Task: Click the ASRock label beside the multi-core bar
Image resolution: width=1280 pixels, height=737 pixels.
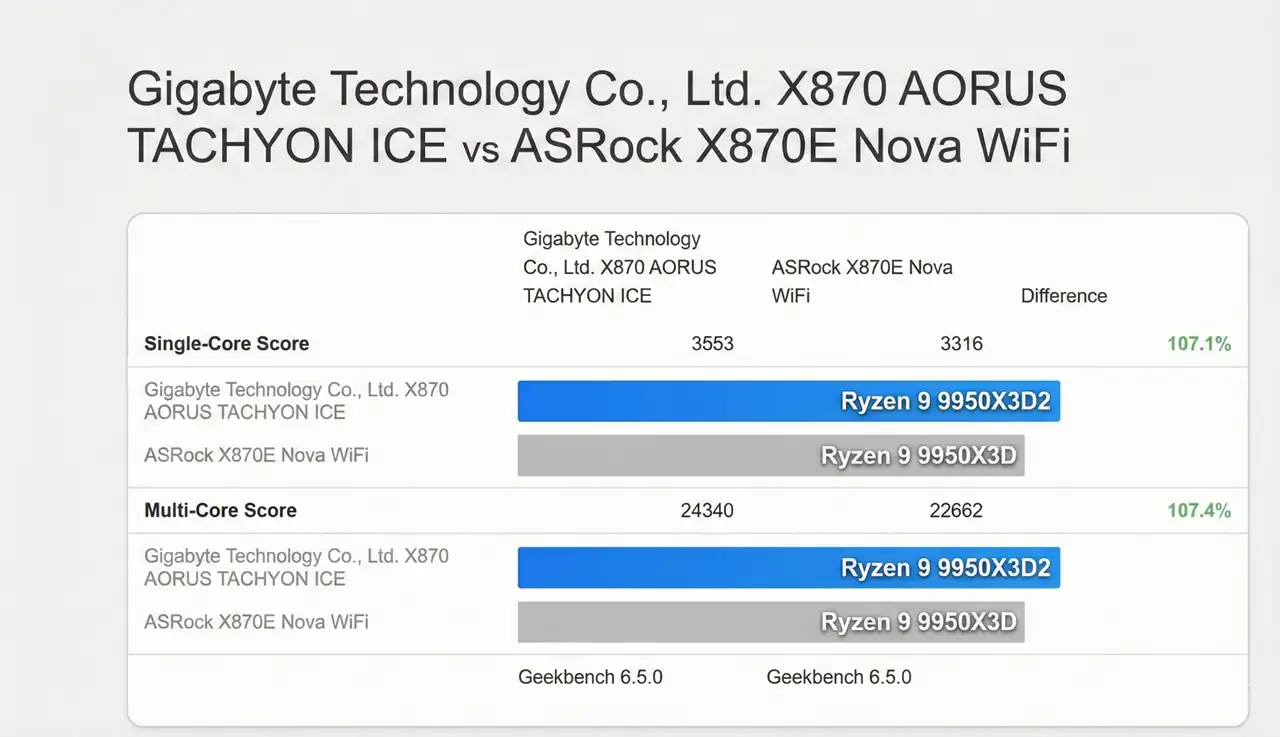Action: [256, 622]
